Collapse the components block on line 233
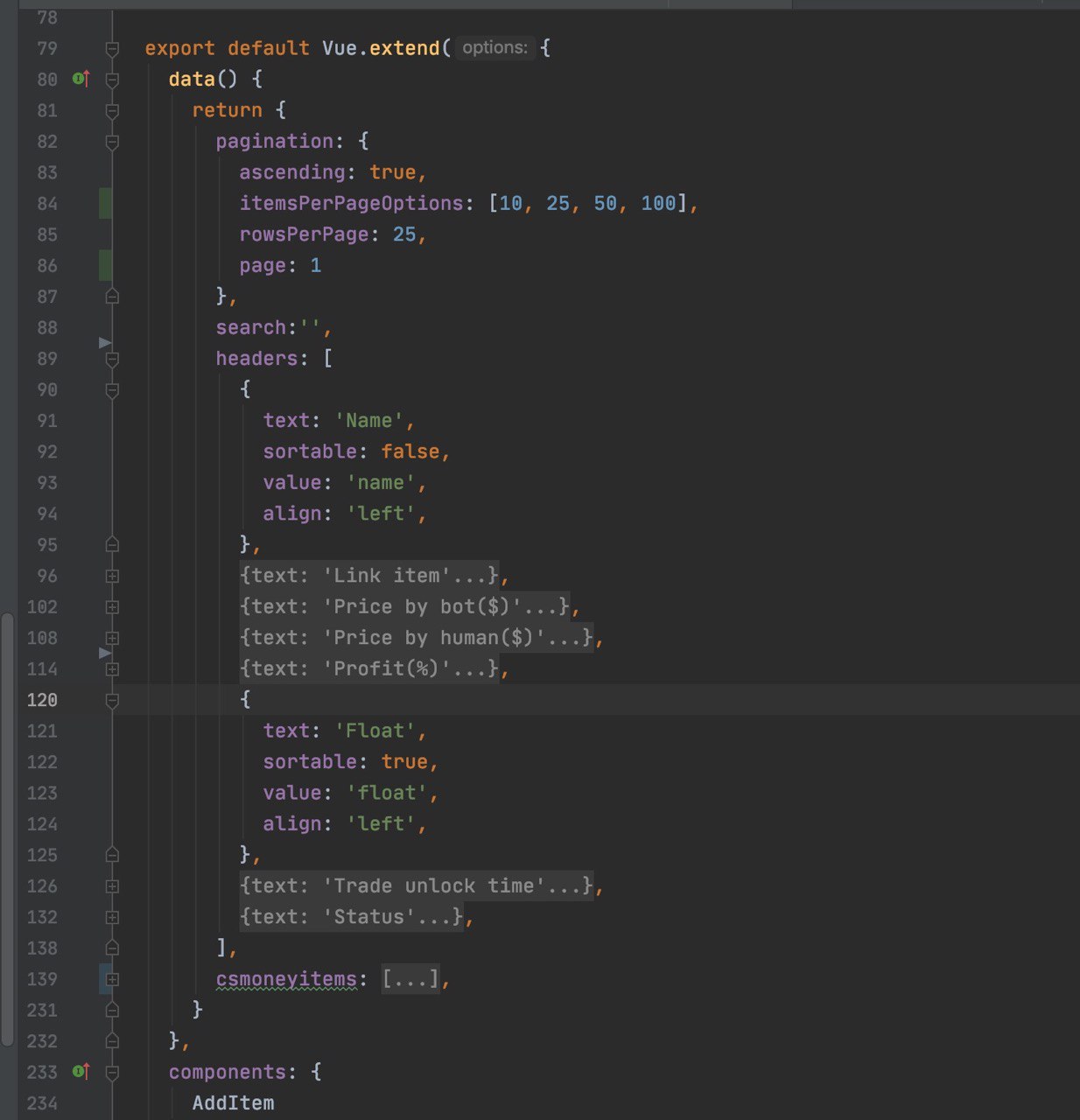Screen dimensions: 1080x1120 tap(112, 1072)
